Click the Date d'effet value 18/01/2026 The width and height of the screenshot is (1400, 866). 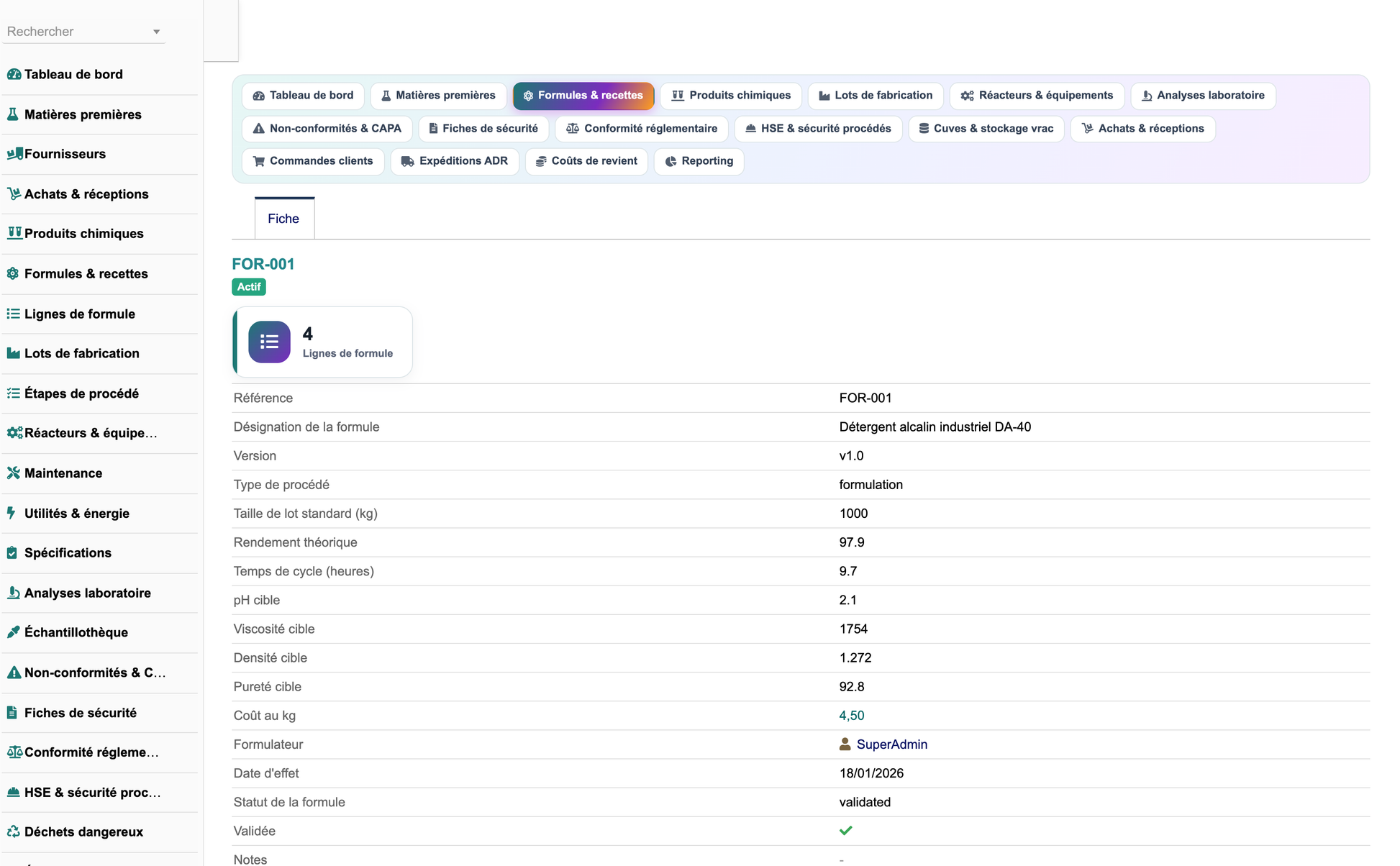871,773
